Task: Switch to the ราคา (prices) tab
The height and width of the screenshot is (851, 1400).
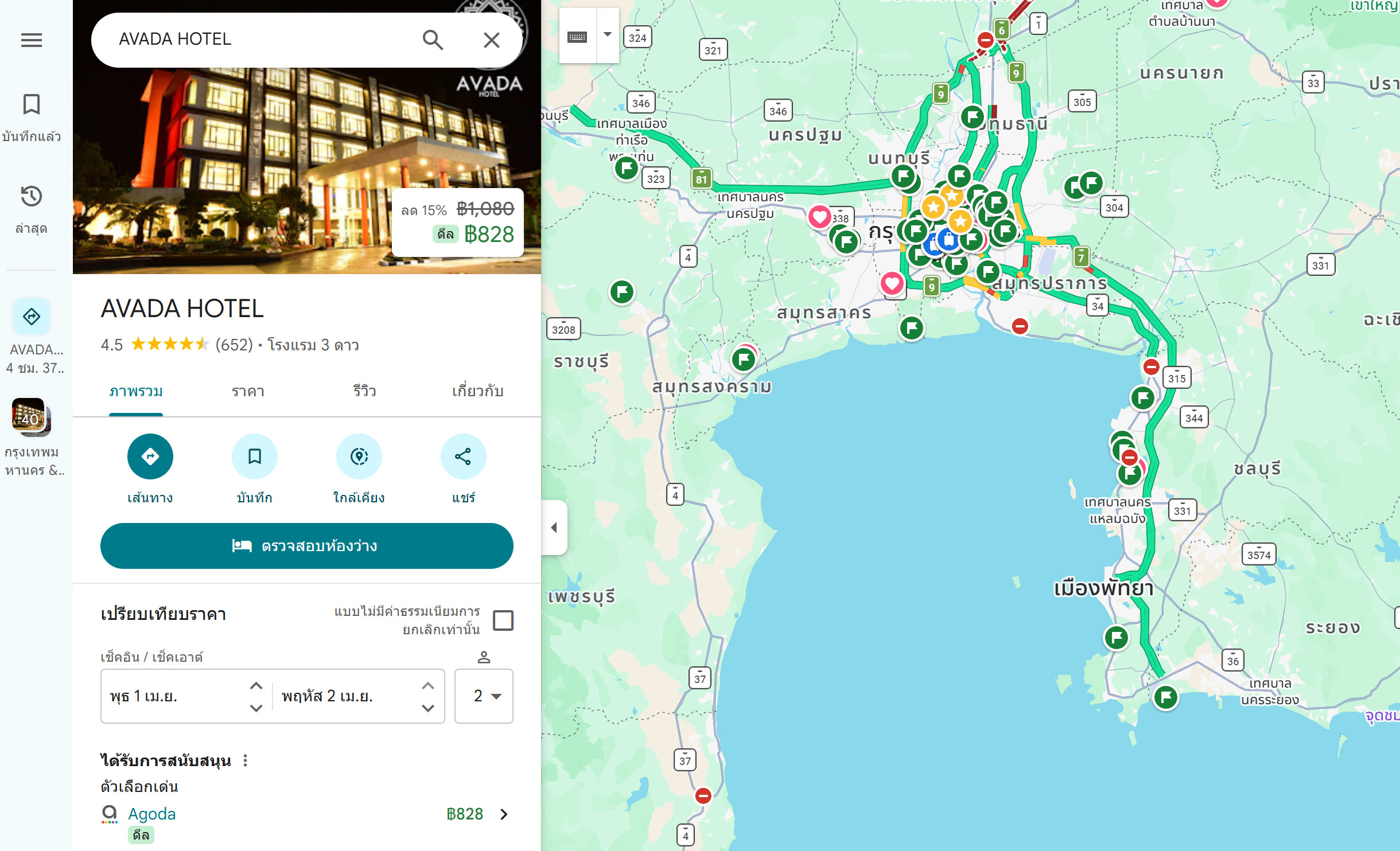Action: pos(248,391)
